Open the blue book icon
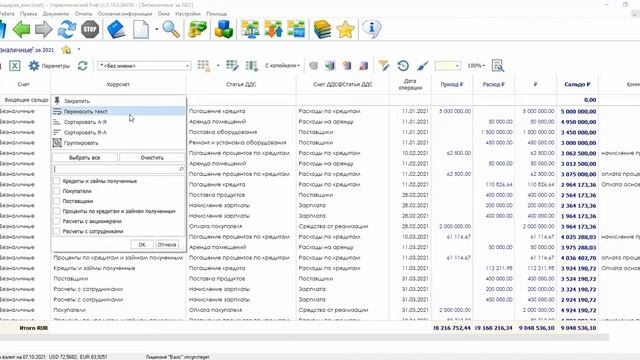 [x=116, y=29]
